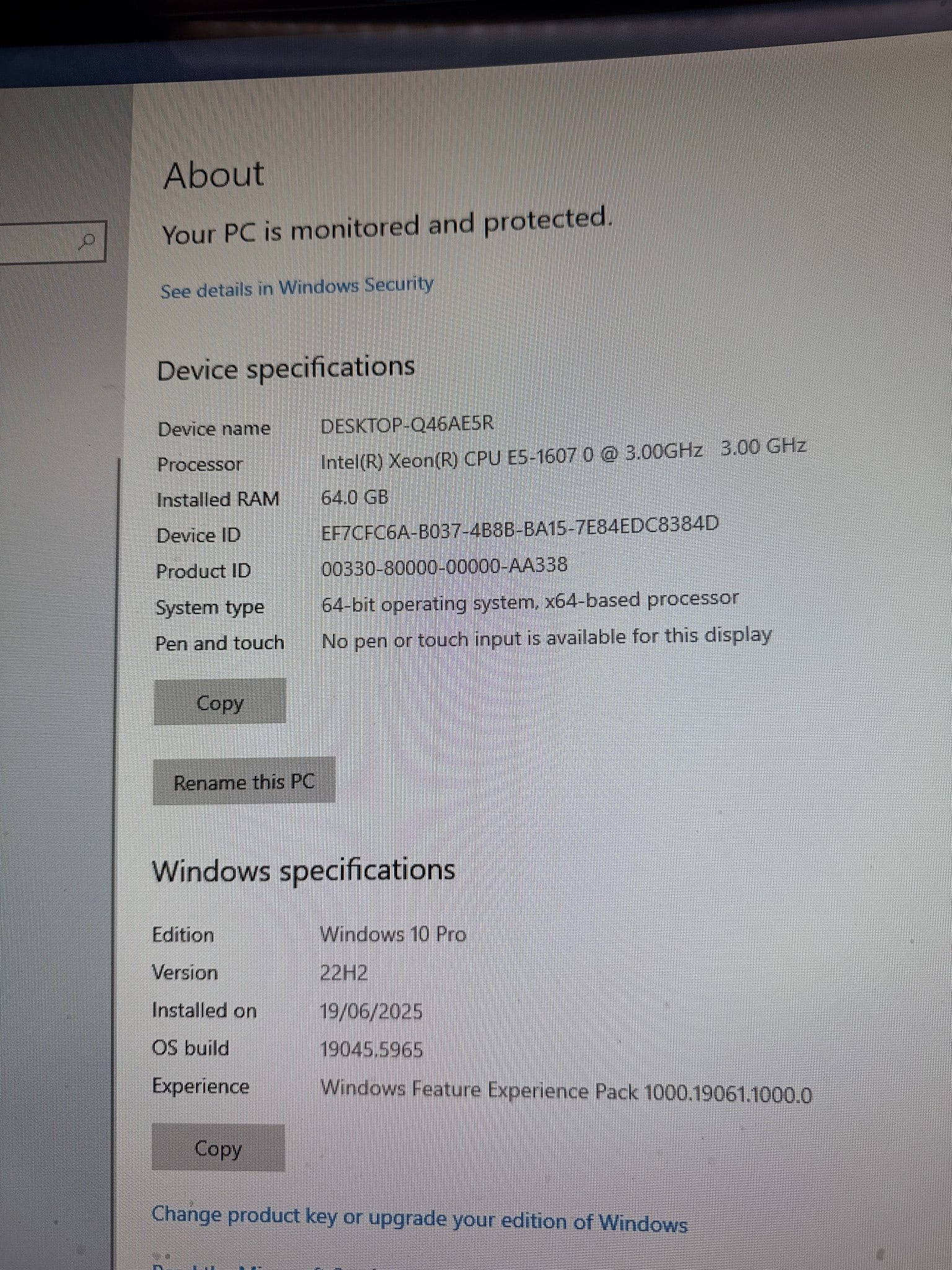Image resolution: width=952 pixels, height=1270 pixels.
Task: Click the version 22H2 value
Action: pos(343,973)
